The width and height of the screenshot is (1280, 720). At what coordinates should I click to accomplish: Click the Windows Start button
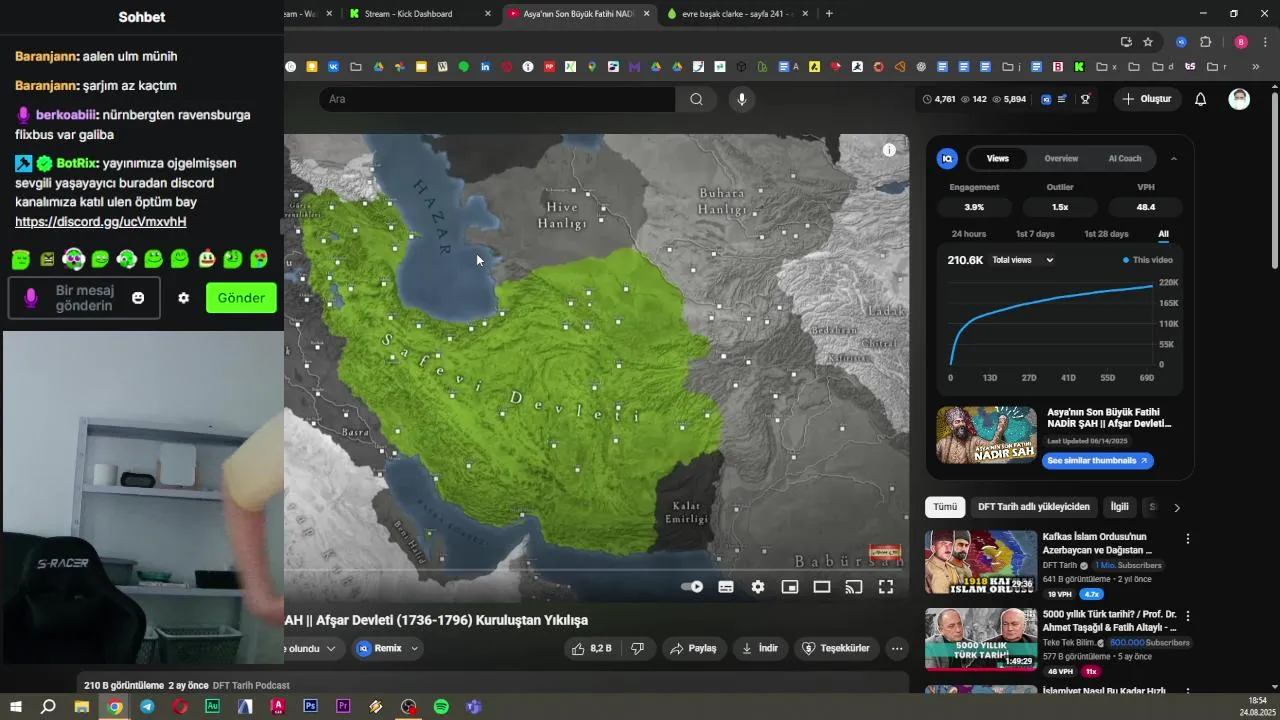[16, 706]
